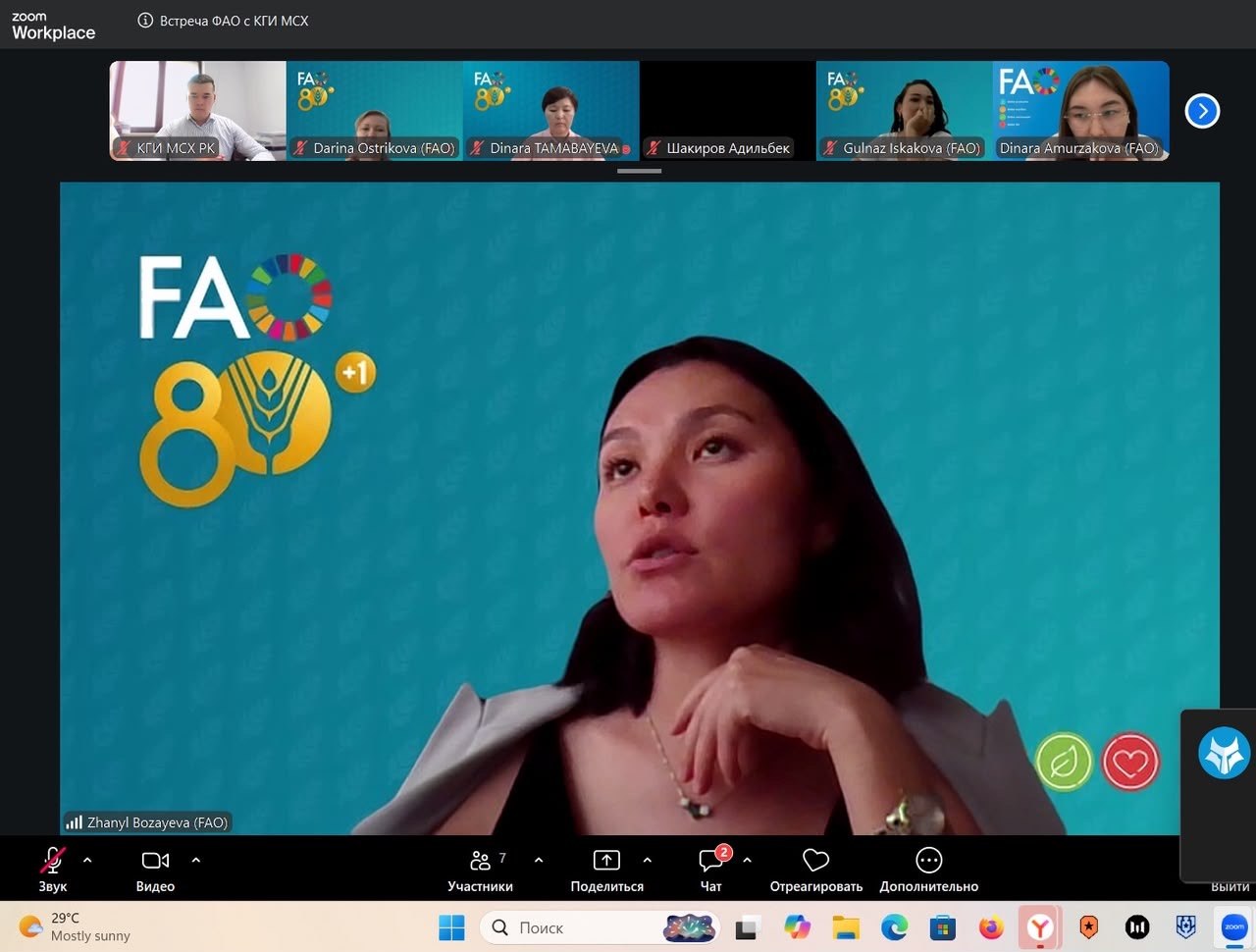Open Дополнительно more options menu
The image size is (1256, 952).
929,869
